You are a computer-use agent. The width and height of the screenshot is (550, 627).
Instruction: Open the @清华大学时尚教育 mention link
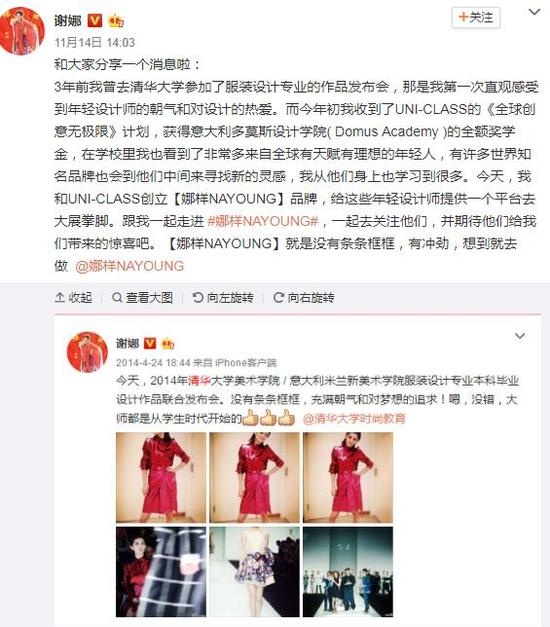coord(354,418)
